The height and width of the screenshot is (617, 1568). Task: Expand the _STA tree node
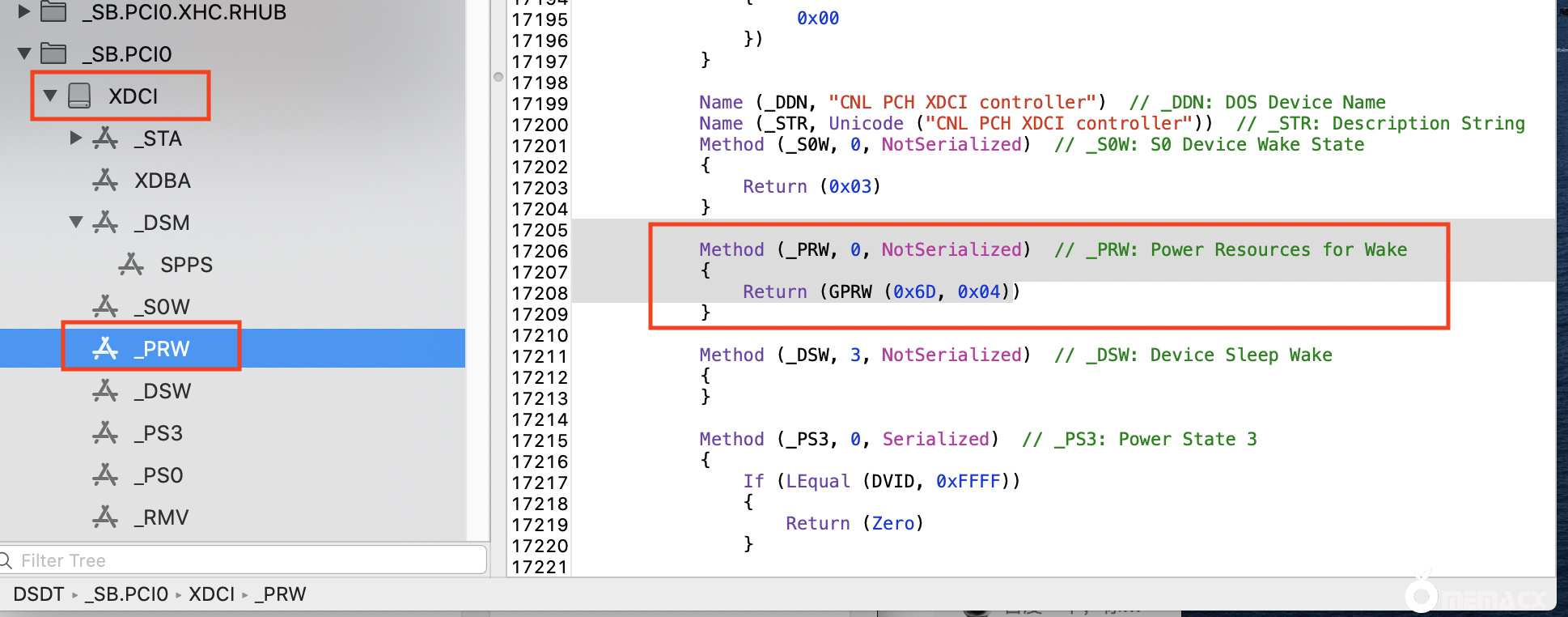76,138
